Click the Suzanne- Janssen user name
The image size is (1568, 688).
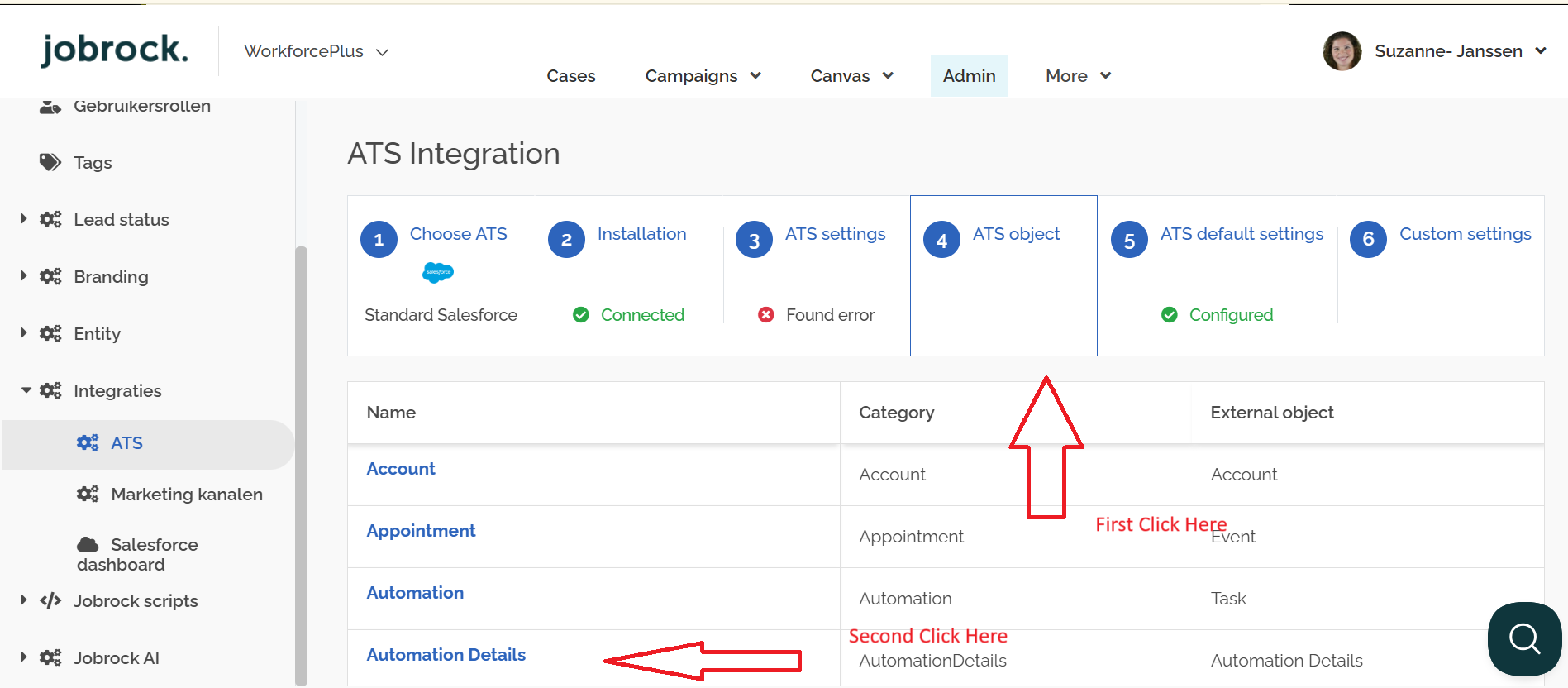tap(1448, 51)
